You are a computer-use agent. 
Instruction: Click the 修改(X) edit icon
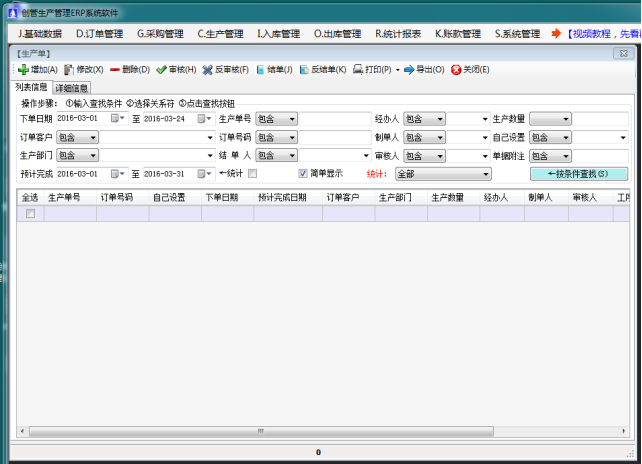click(x=69, y=70)
